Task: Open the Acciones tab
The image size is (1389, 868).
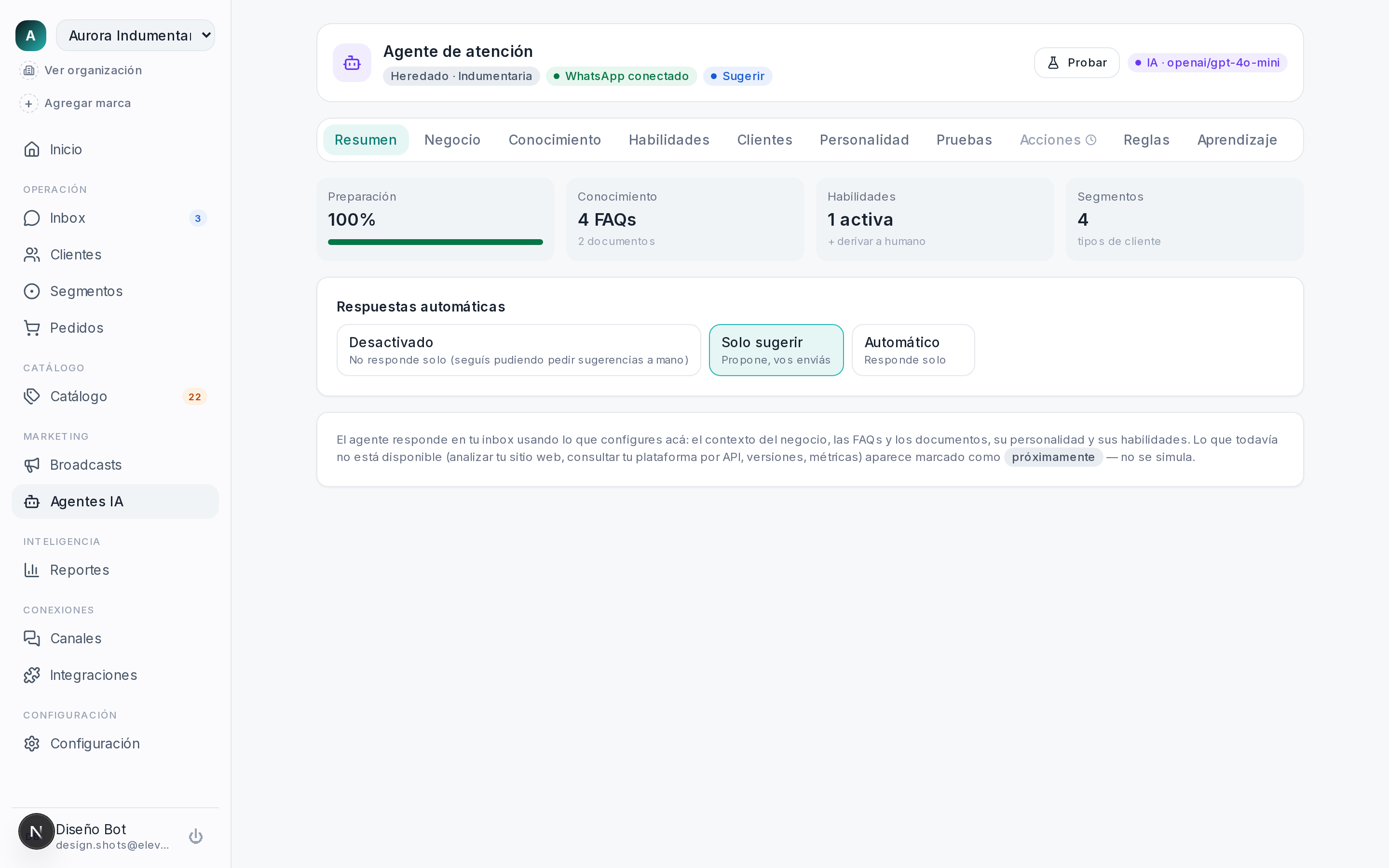Action: pyautogui.click(x=1058, y=140)
